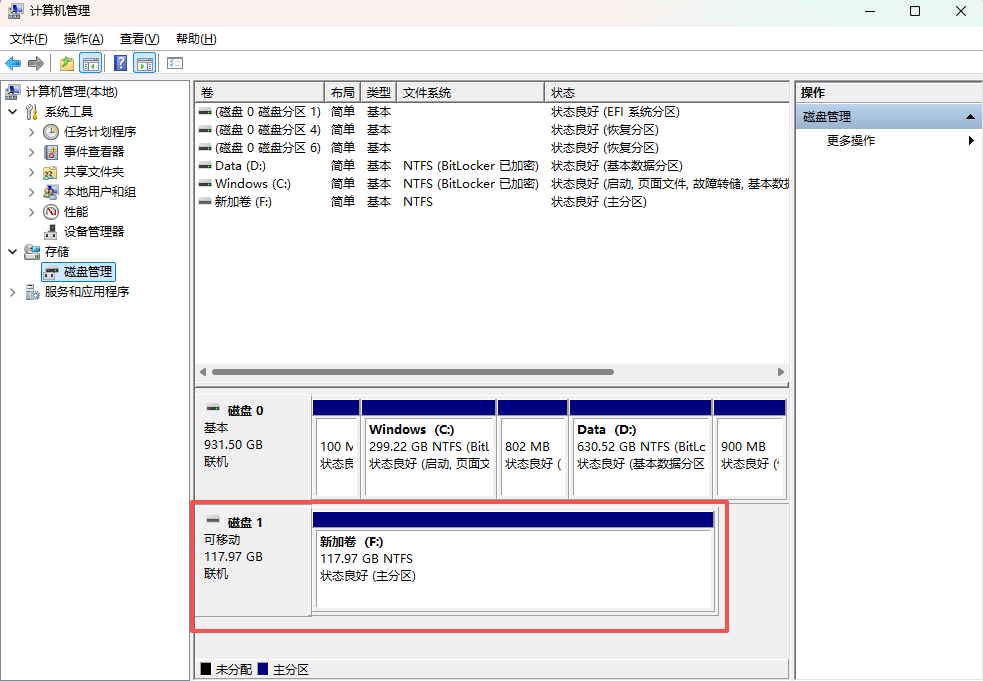Open the 操作(A) menu
983x681 pixels.
(83, 39)
